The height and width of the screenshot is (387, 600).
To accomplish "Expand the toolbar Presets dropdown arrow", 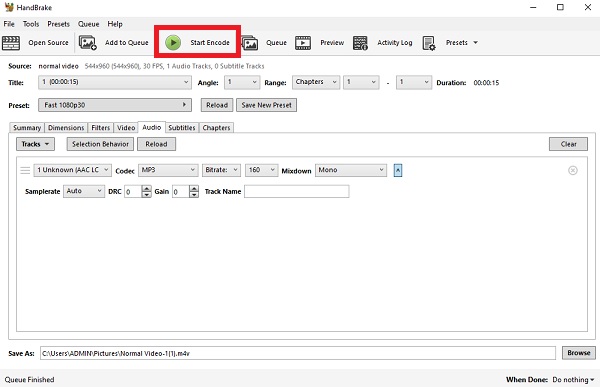I will point(475,42).
